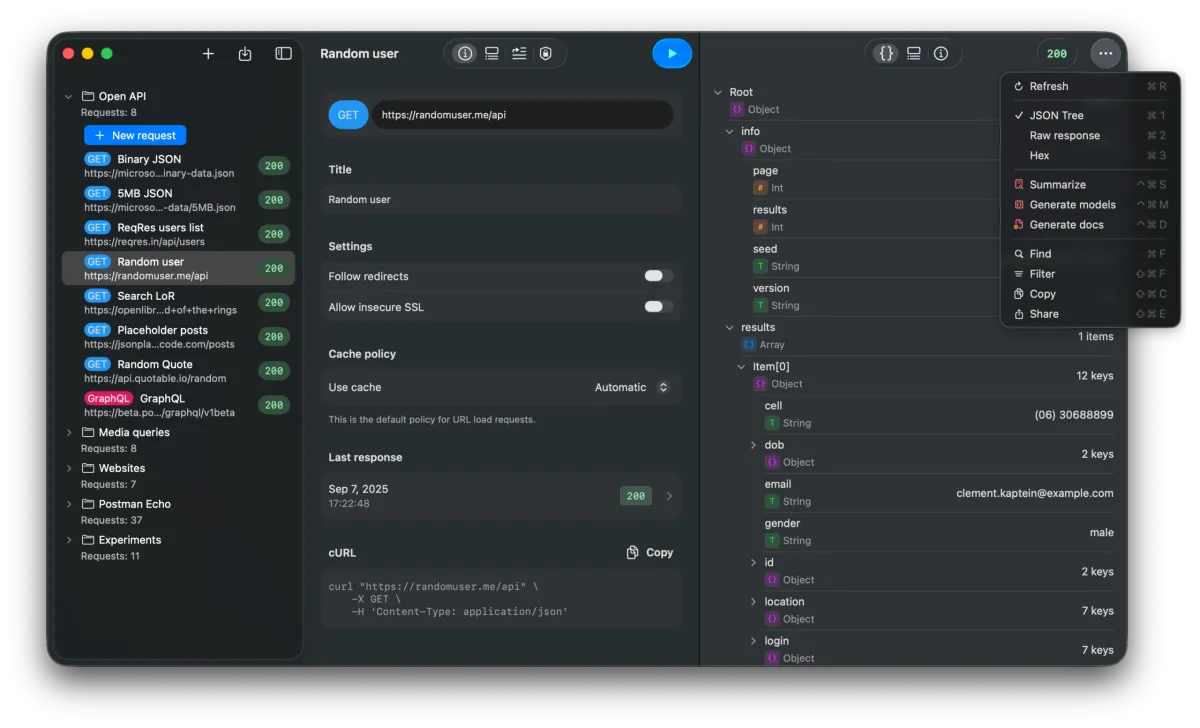Image resolution: width=1200 pixels, height=728 pixels.
Task: Open the Auth shield icon
Action: [545, 53]
